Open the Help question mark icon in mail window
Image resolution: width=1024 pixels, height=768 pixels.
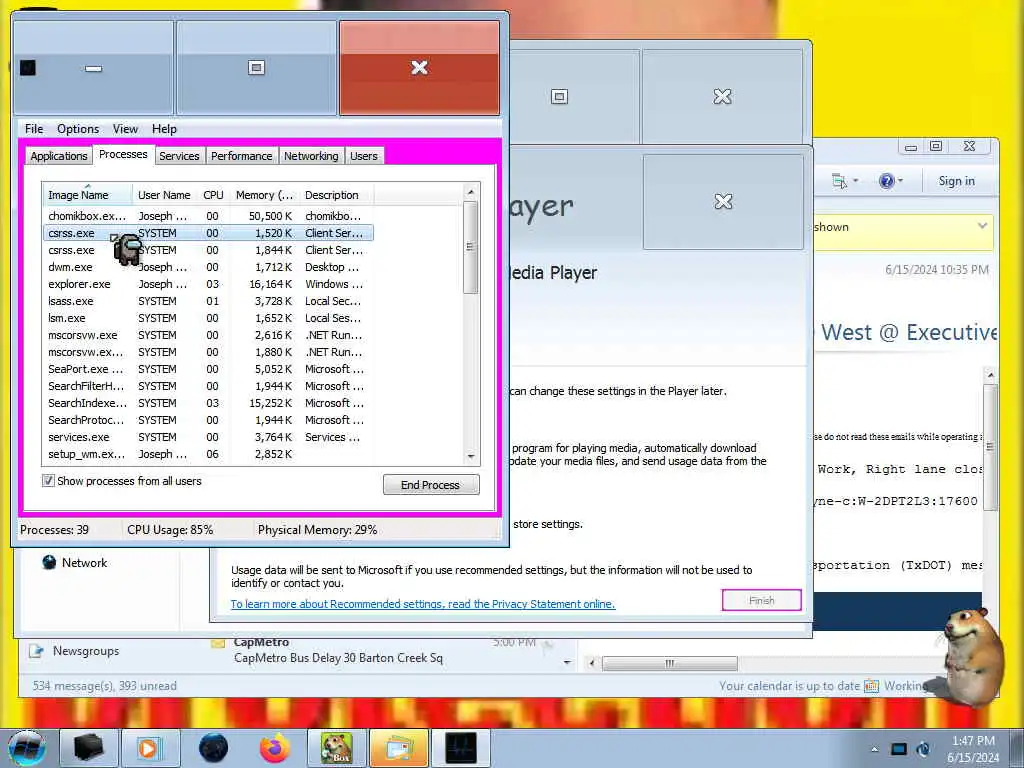pyautogui.click(x=886, y=181)
